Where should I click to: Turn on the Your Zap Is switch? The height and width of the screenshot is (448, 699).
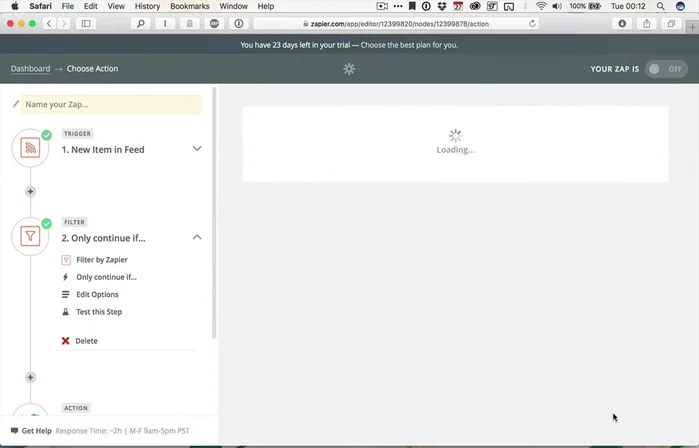[x=666, y=69]
